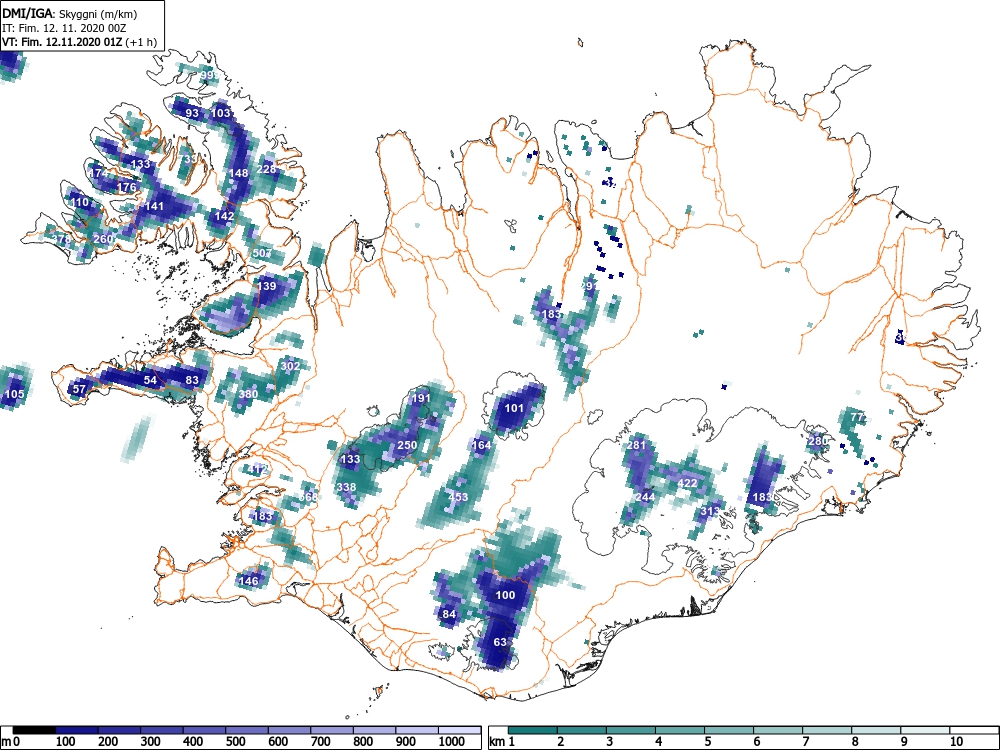Image resolution: width=1000 pixels, height=750 pixels.
Task: Click the darkest teal swatch after km 1
Action: (533, 730)
